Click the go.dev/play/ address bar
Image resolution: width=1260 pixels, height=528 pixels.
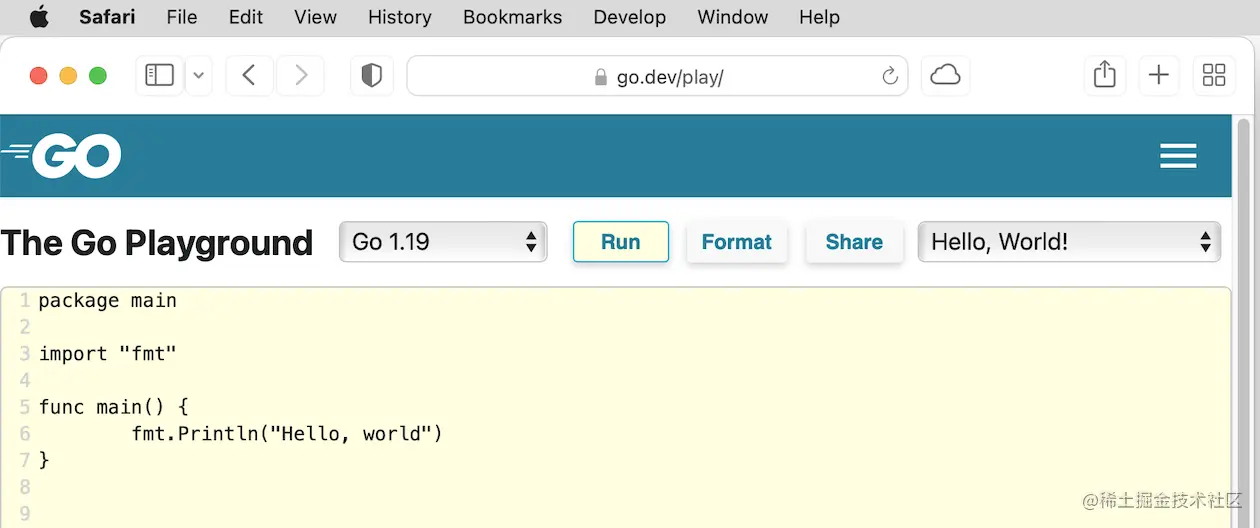pyautogui.click(x=657, y=76)
